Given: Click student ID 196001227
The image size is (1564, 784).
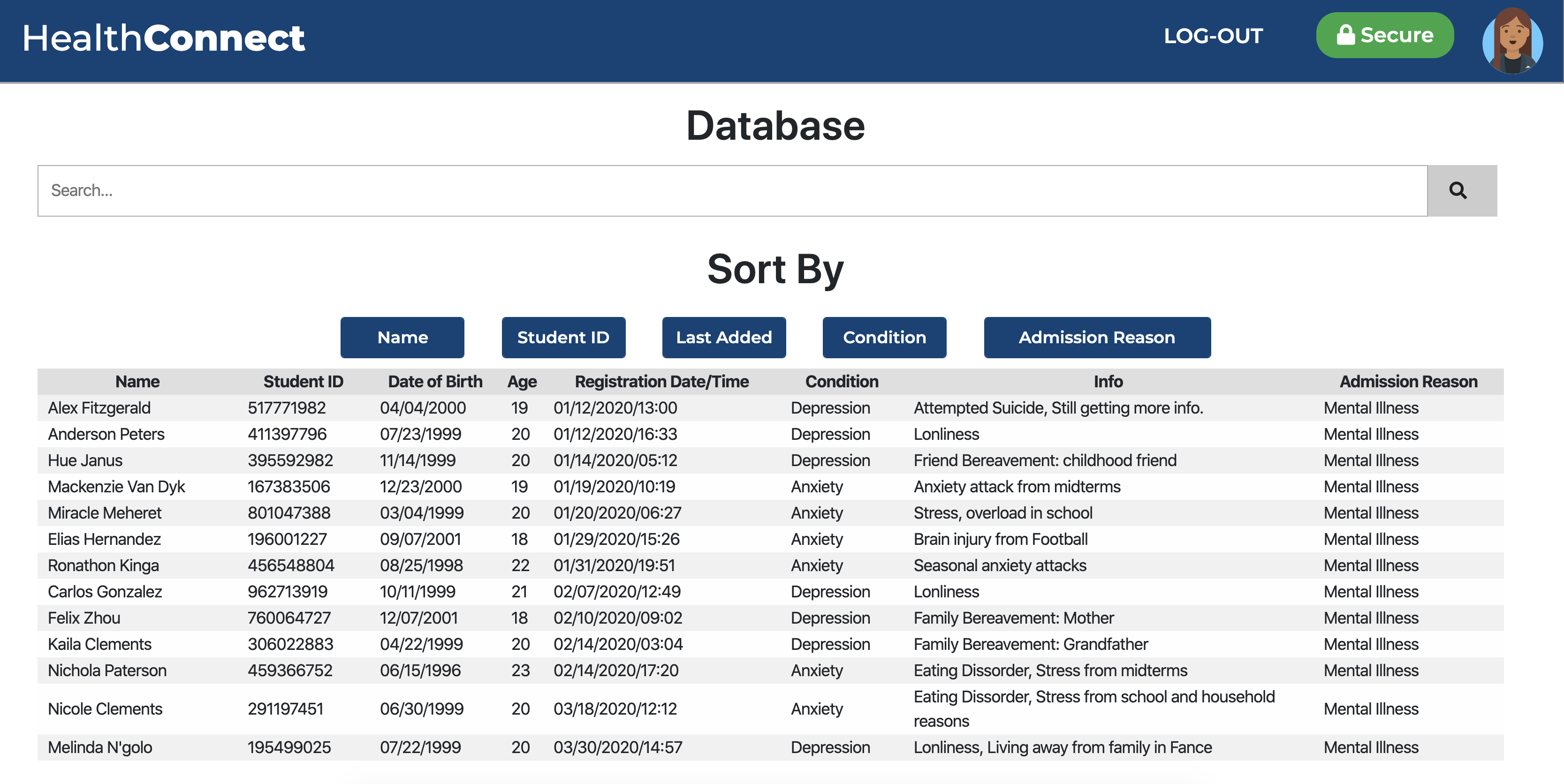Looking at the screenshot, I should click(287, 539).
